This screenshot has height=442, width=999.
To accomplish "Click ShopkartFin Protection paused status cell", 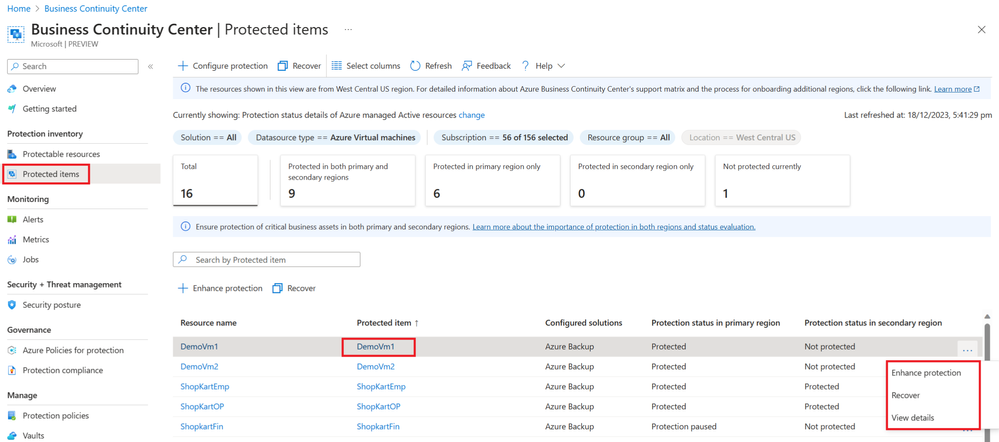I will click(x=684, y=427).
